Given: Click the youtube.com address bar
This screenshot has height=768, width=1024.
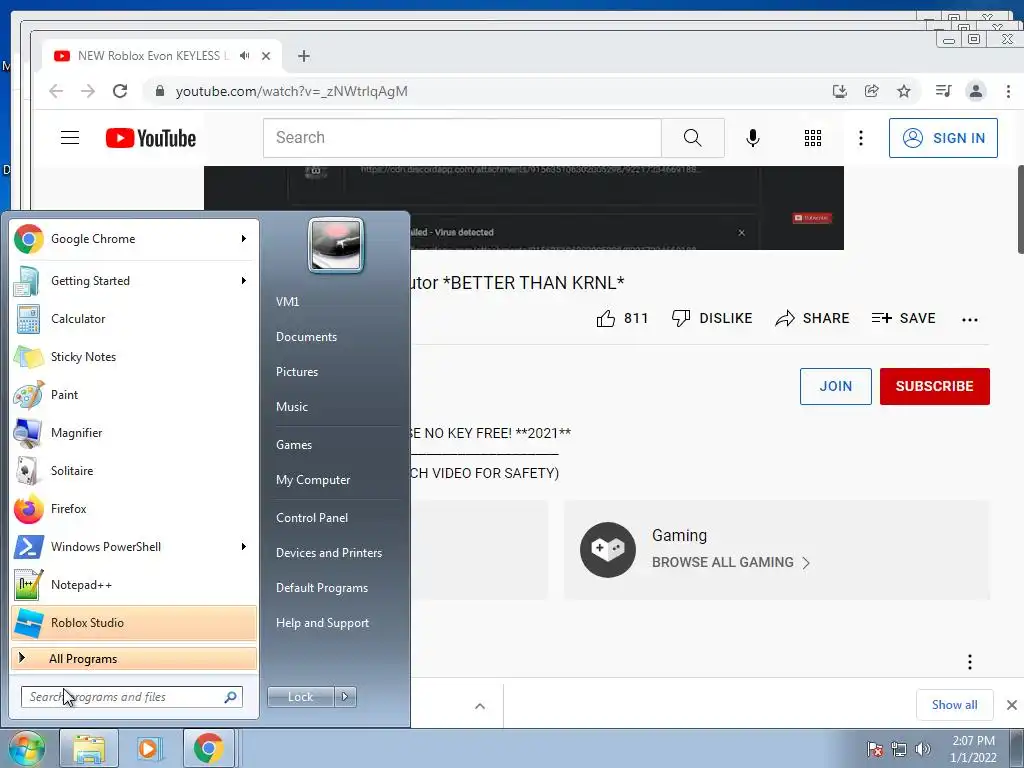Looking at the screenshot, I should pos(483,91).
